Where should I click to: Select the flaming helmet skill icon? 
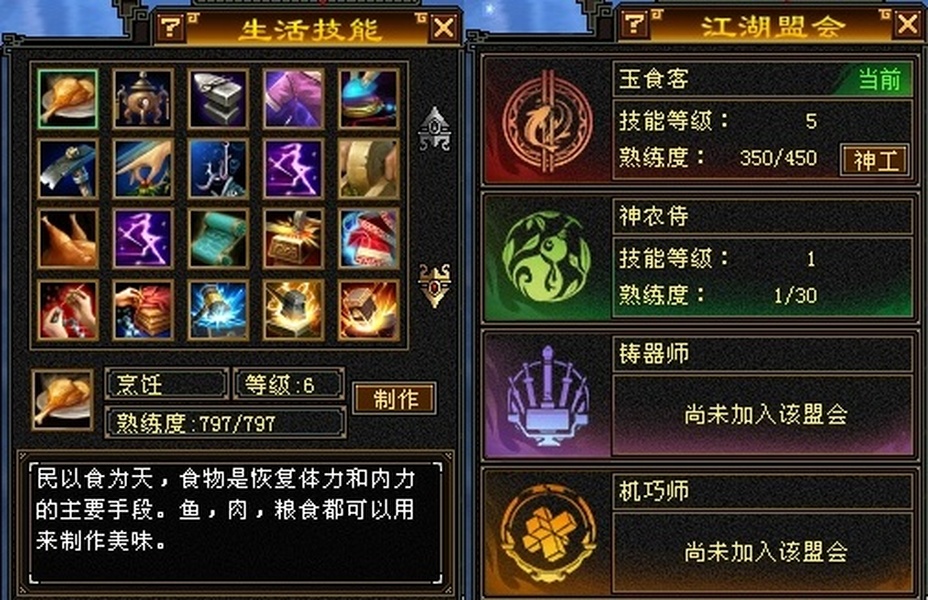coord(293,310)
